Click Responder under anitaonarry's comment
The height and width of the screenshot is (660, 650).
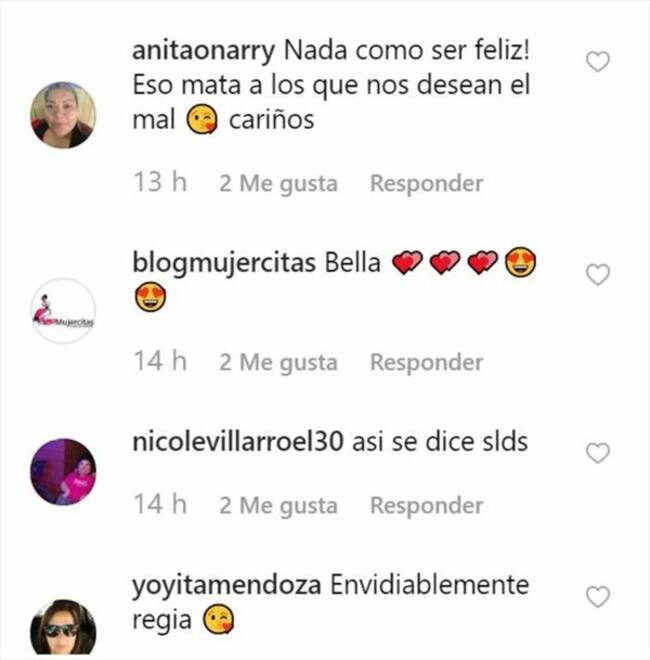pyautogui.click(x=426, y=184)
